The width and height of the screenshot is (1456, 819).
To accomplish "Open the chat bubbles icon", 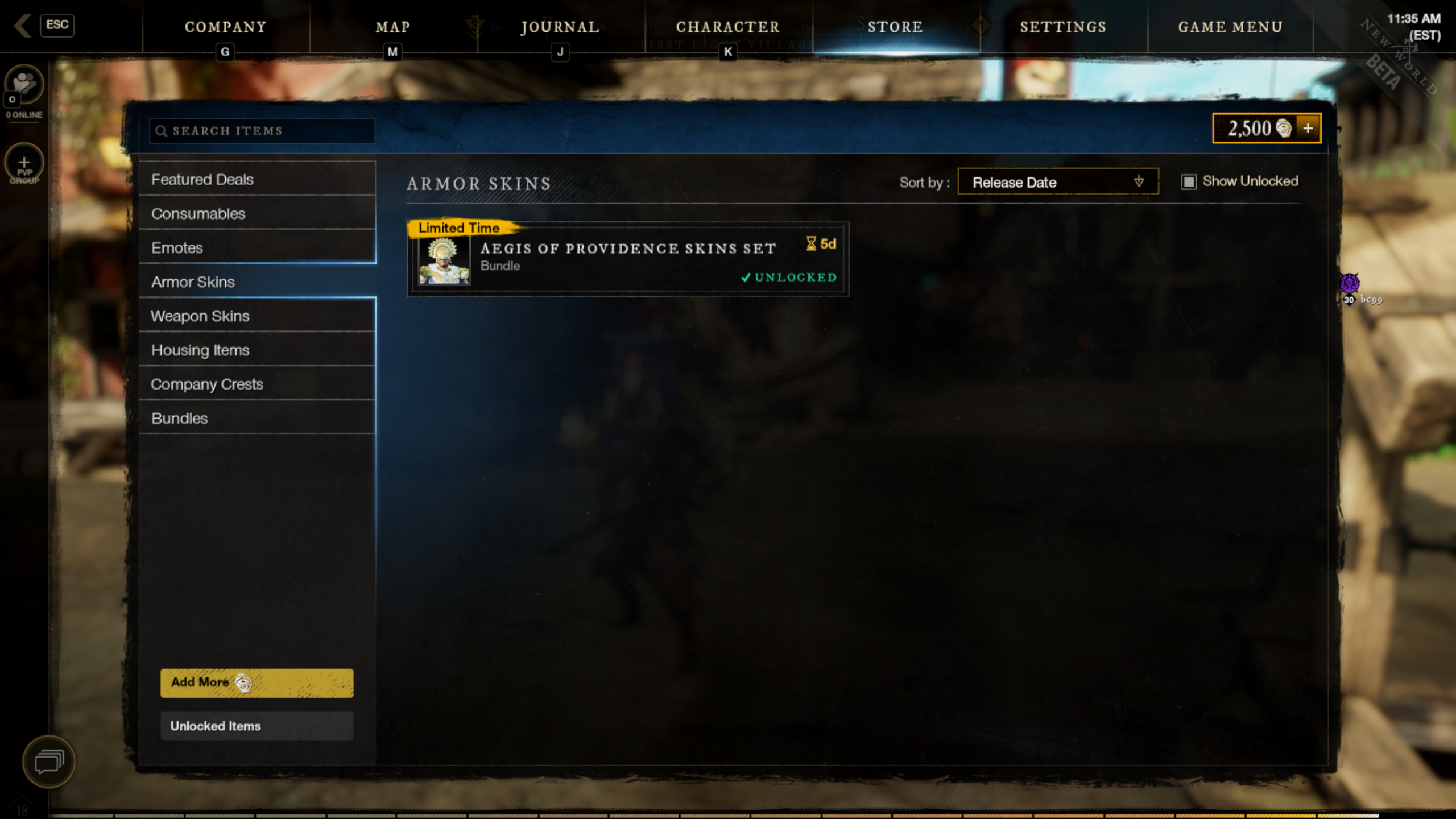I will pos(49,762).
